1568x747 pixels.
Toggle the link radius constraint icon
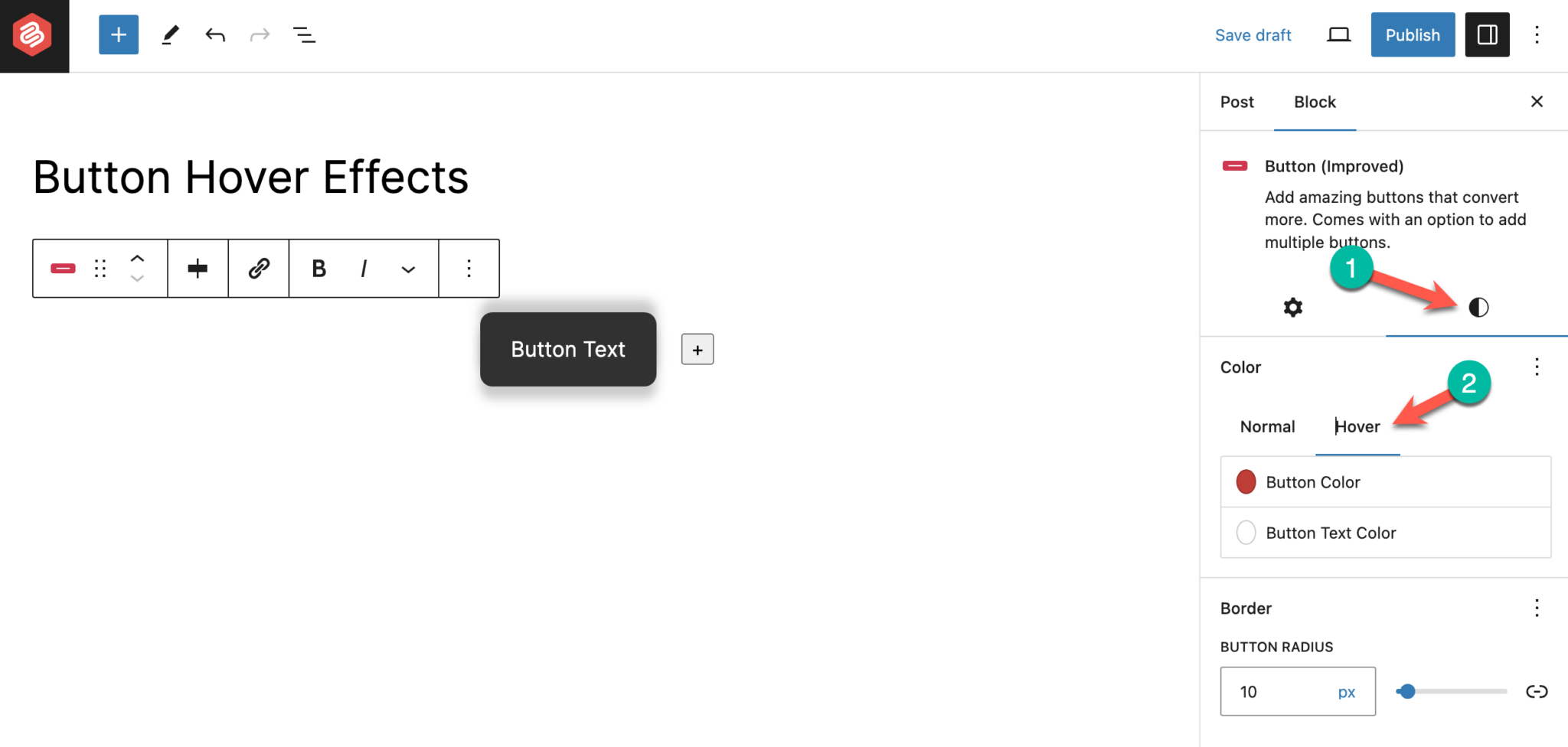[1537, 691]
